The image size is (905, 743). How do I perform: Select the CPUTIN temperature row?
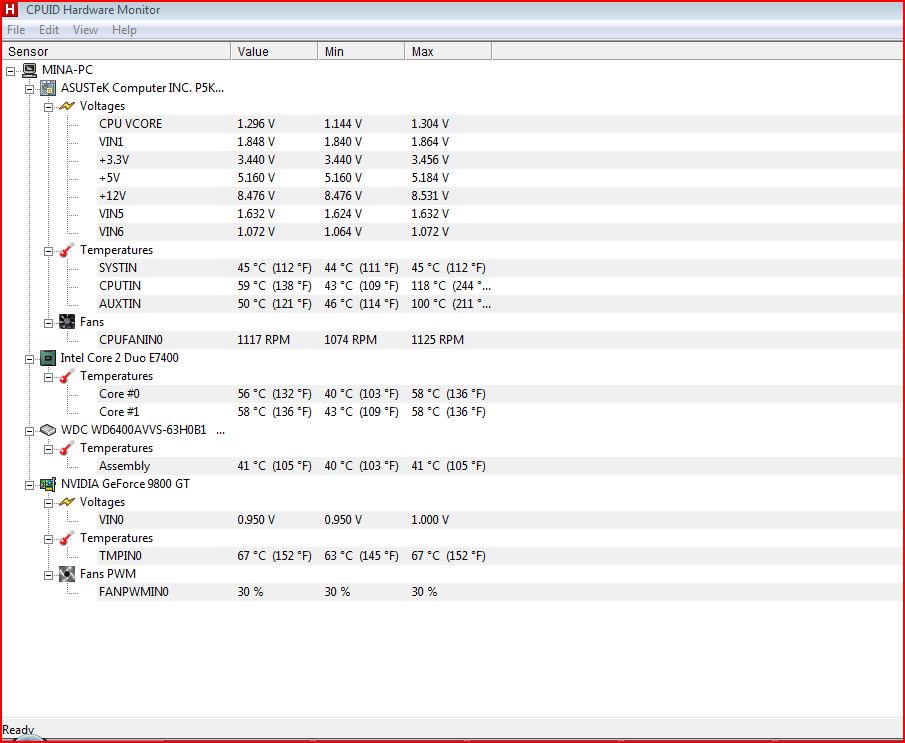(x=119, y=286)
